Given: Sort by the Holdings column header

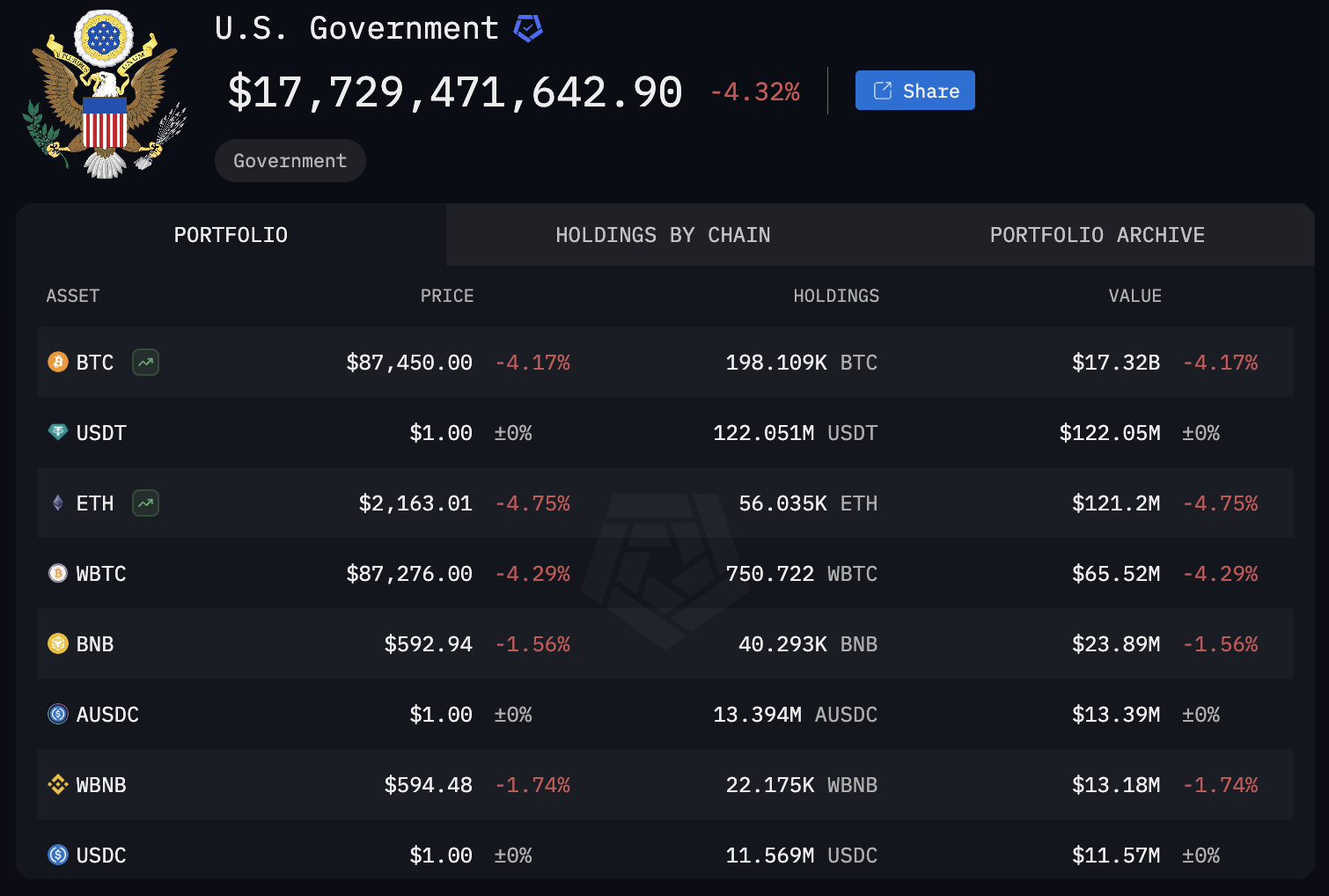Looking at the screenshot, I should [835, 296].
